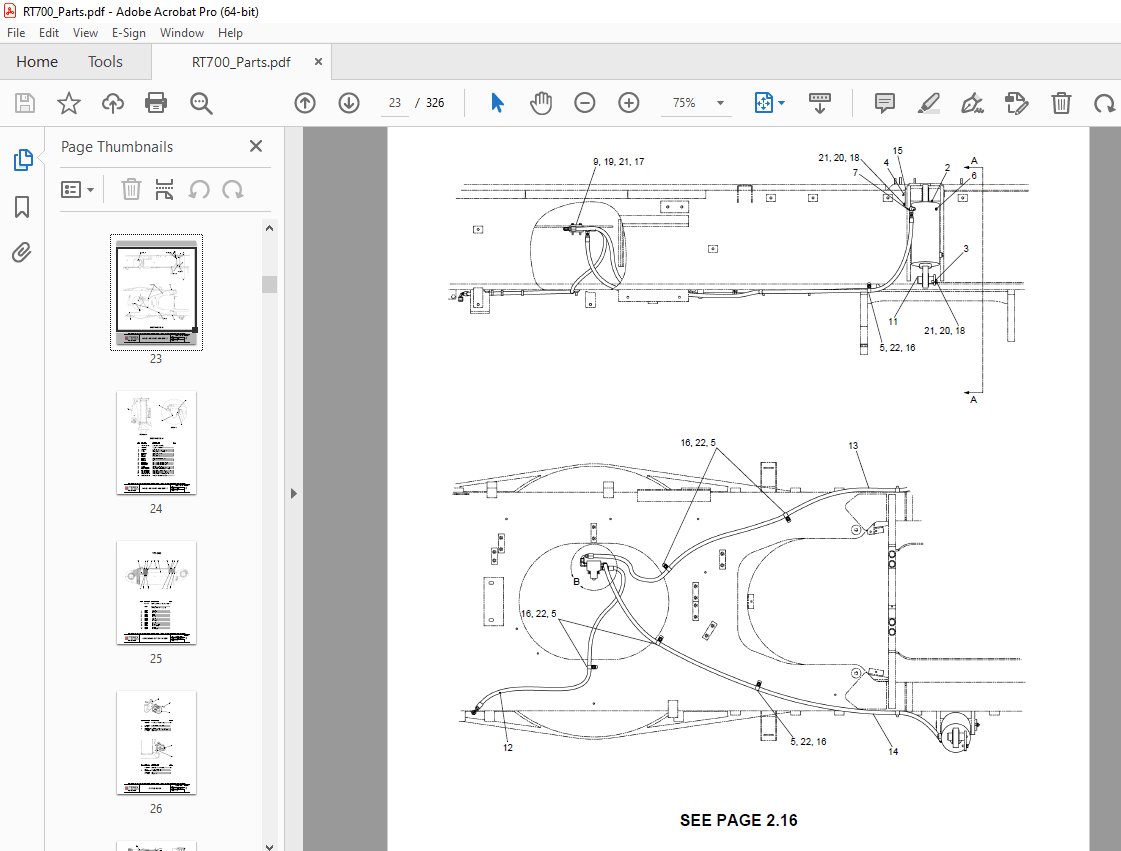1121x851 pixels.
Task: Go to next page with down arrow
Action: click(348, 103)
